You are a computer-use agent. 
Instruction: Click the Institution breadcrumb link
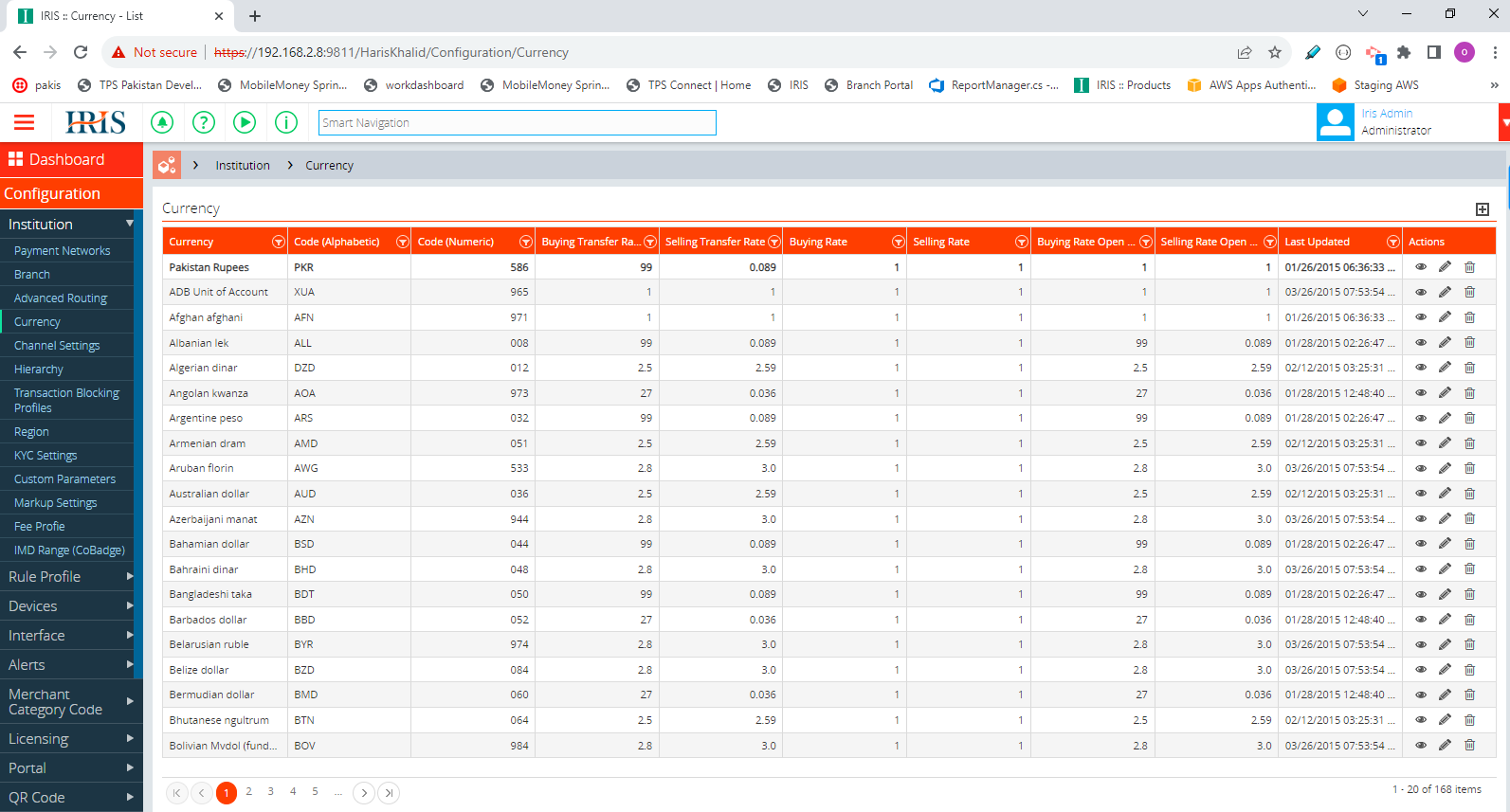pyautogui.click(x=243, y=165)
